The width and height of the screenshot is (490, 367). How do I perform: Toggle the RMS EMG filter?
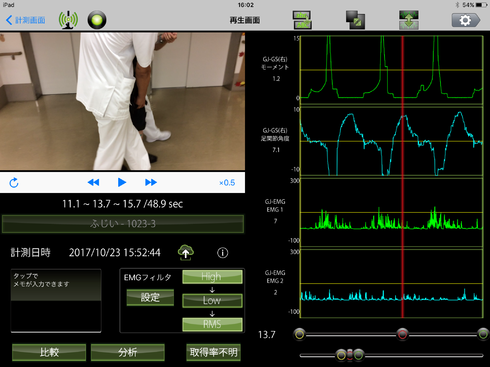click(212, 324)
